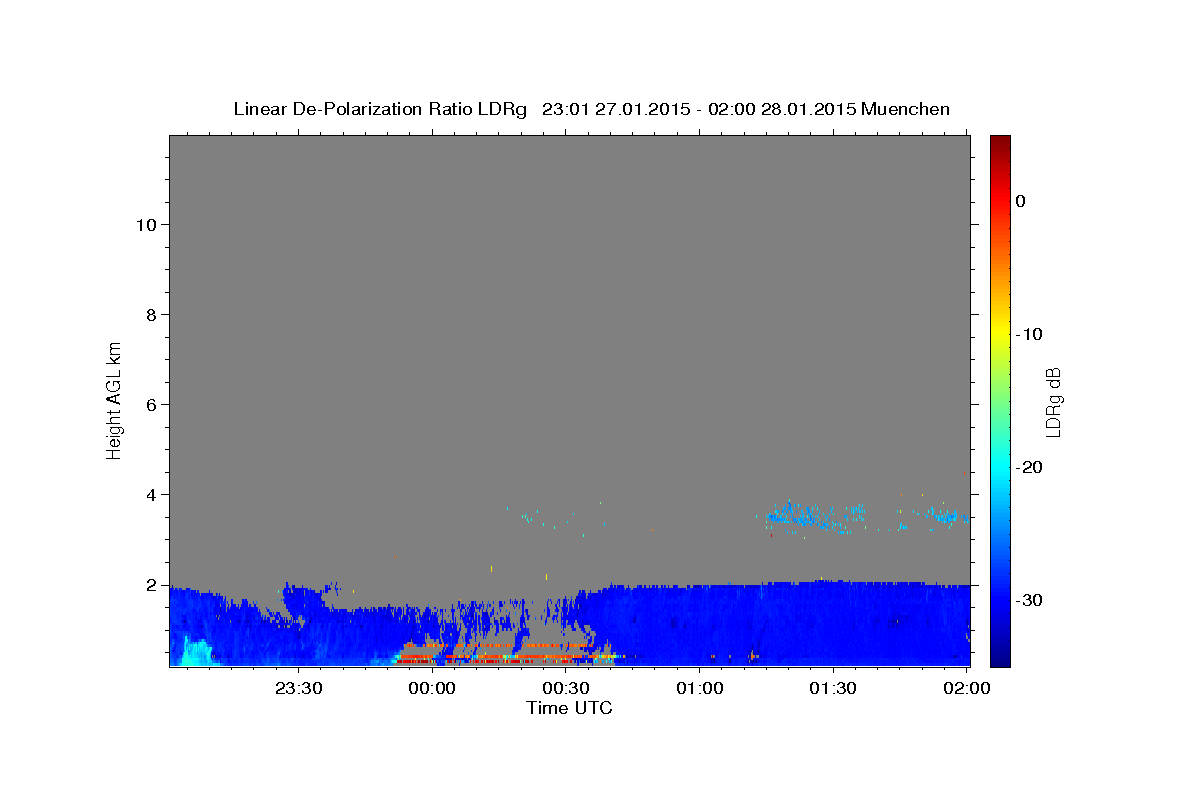Click the "01:30" time tick label

coord(833,688)
